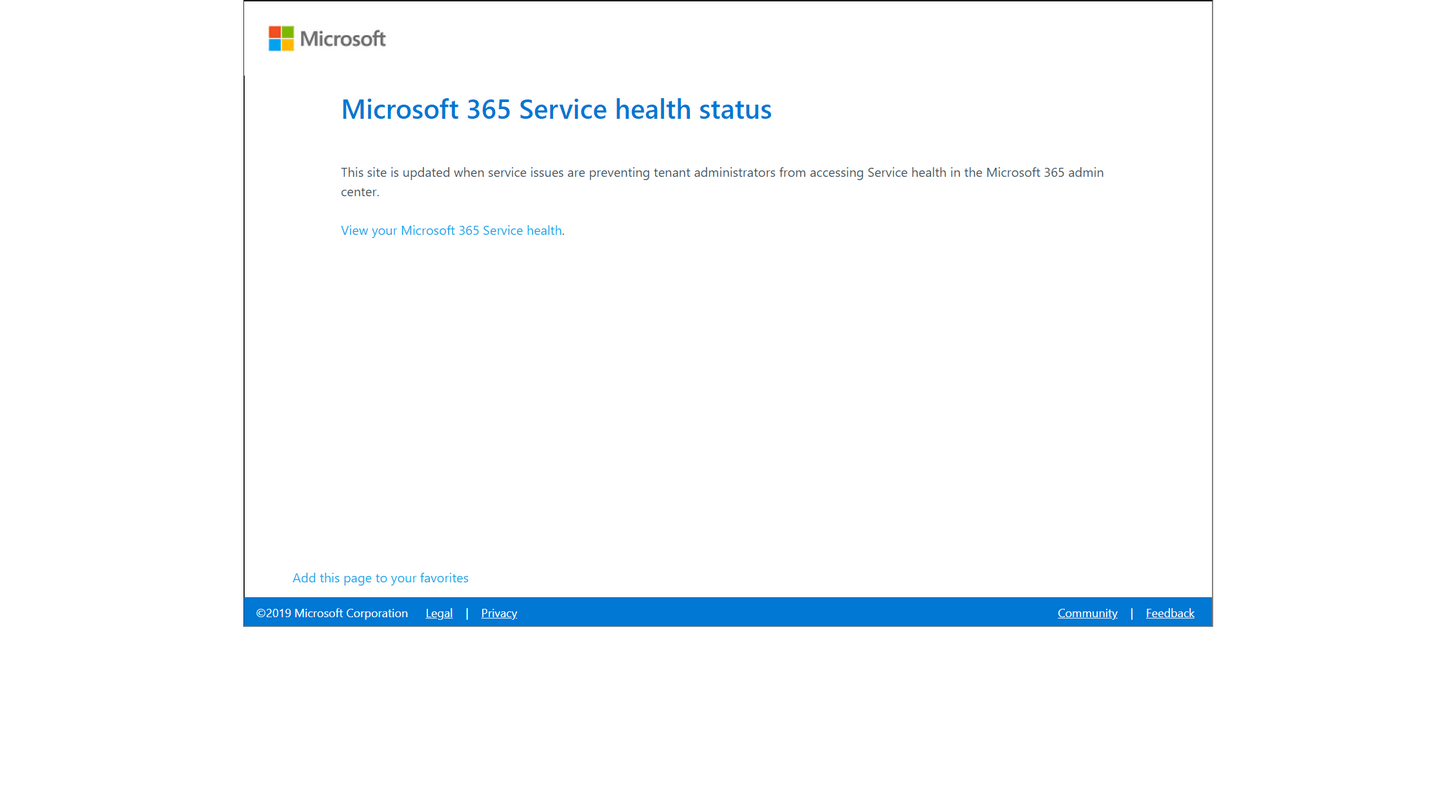Click the paragraph starting 'This site is updated'
The width and height of the screenshot is (1456, 785).
pos(722,182)
